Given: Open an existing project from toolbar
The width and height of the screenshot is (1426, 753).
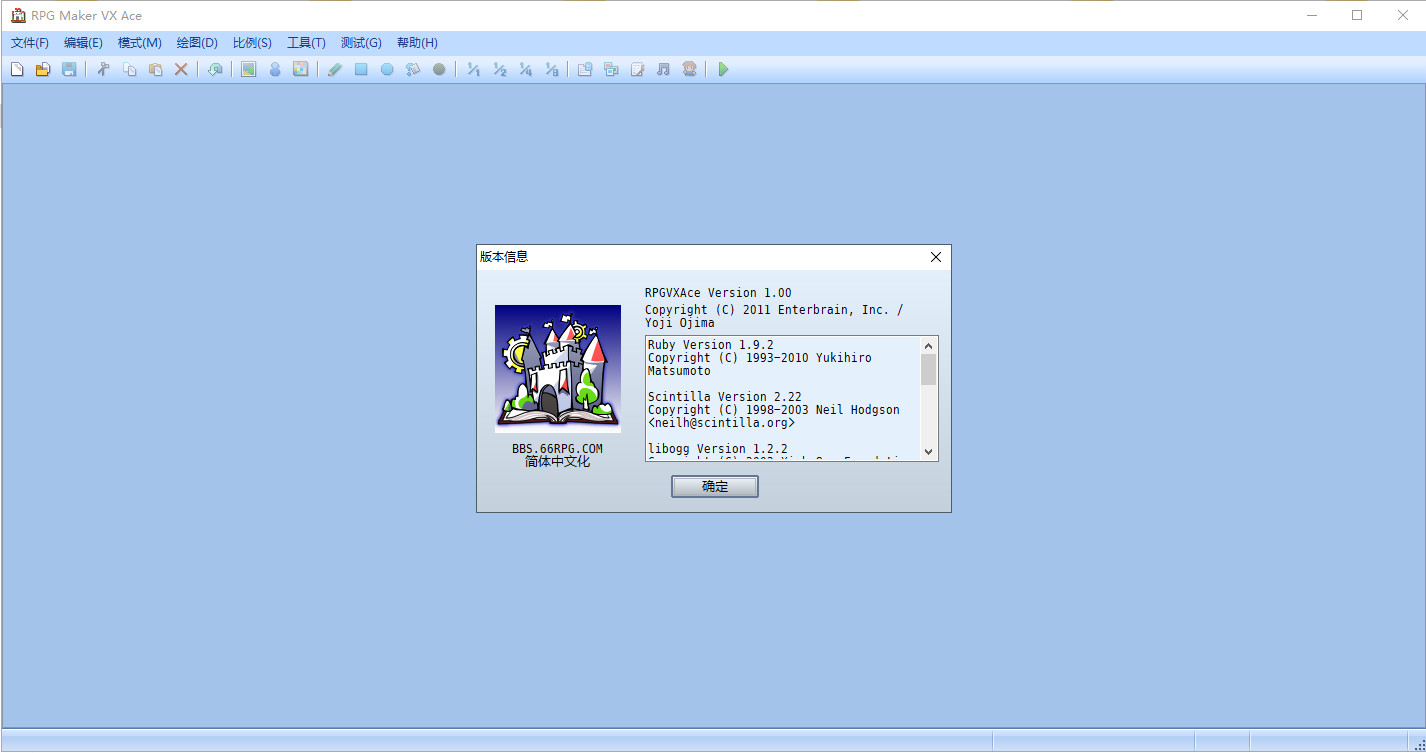Looking at the screenshot, I should (43, 69).
